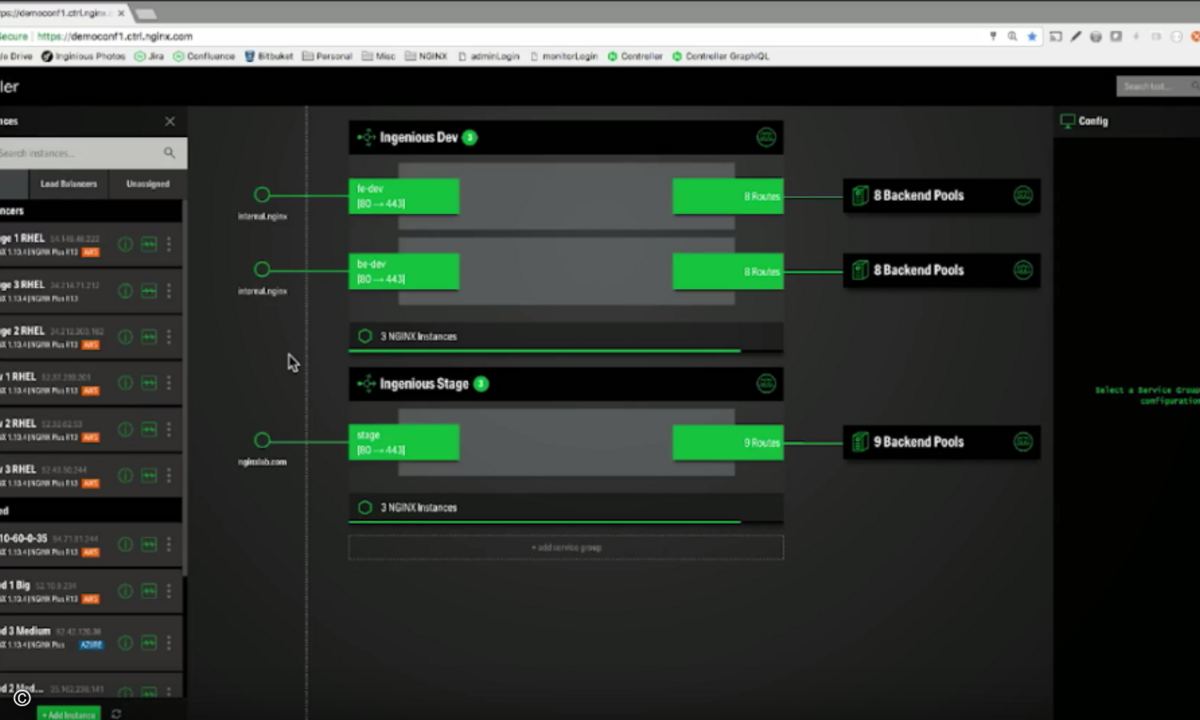Open the adminLogin bookmark

click(489, 56)
